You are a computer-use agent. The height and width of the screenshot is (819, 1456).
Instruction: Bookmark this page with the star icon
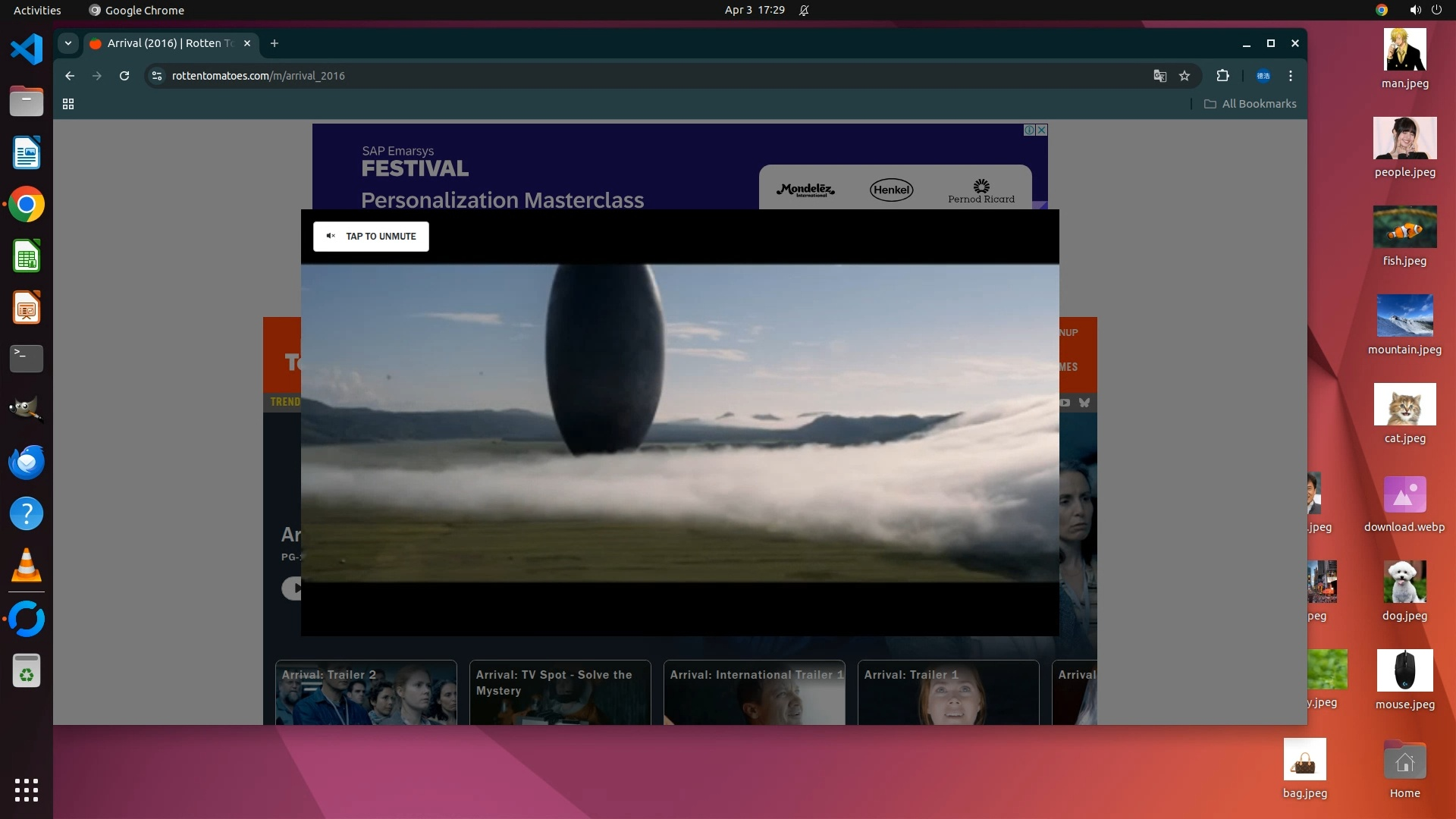(1185, 76)
